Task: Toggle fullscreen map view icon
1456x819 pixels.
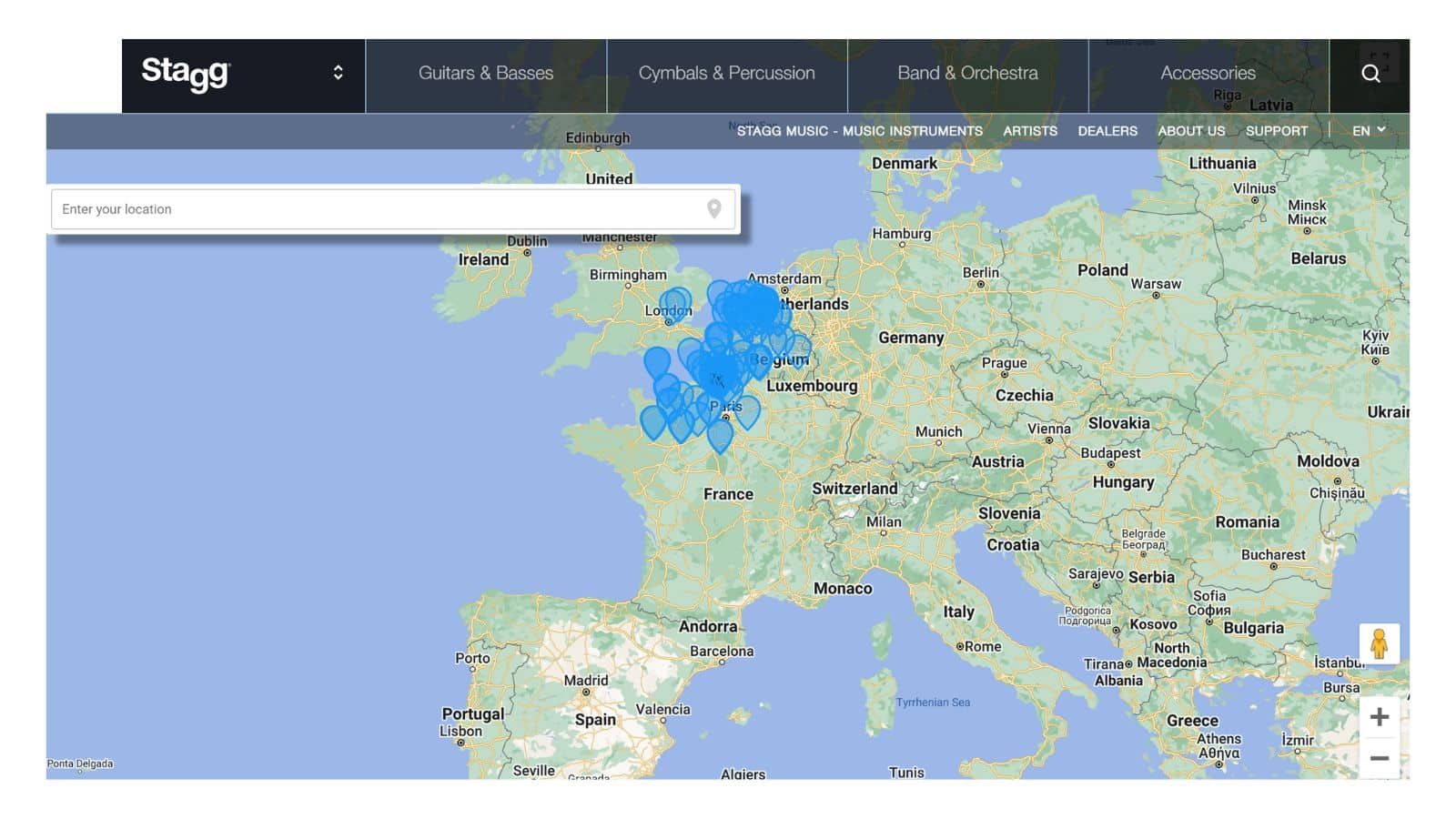Action: pos(1380,62)
